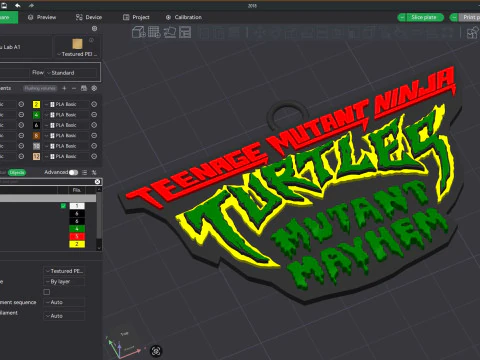This screenshot has width=480, height=360.
Task: Click the brown filament 8 color swatch
Action: tap(36, 136)
